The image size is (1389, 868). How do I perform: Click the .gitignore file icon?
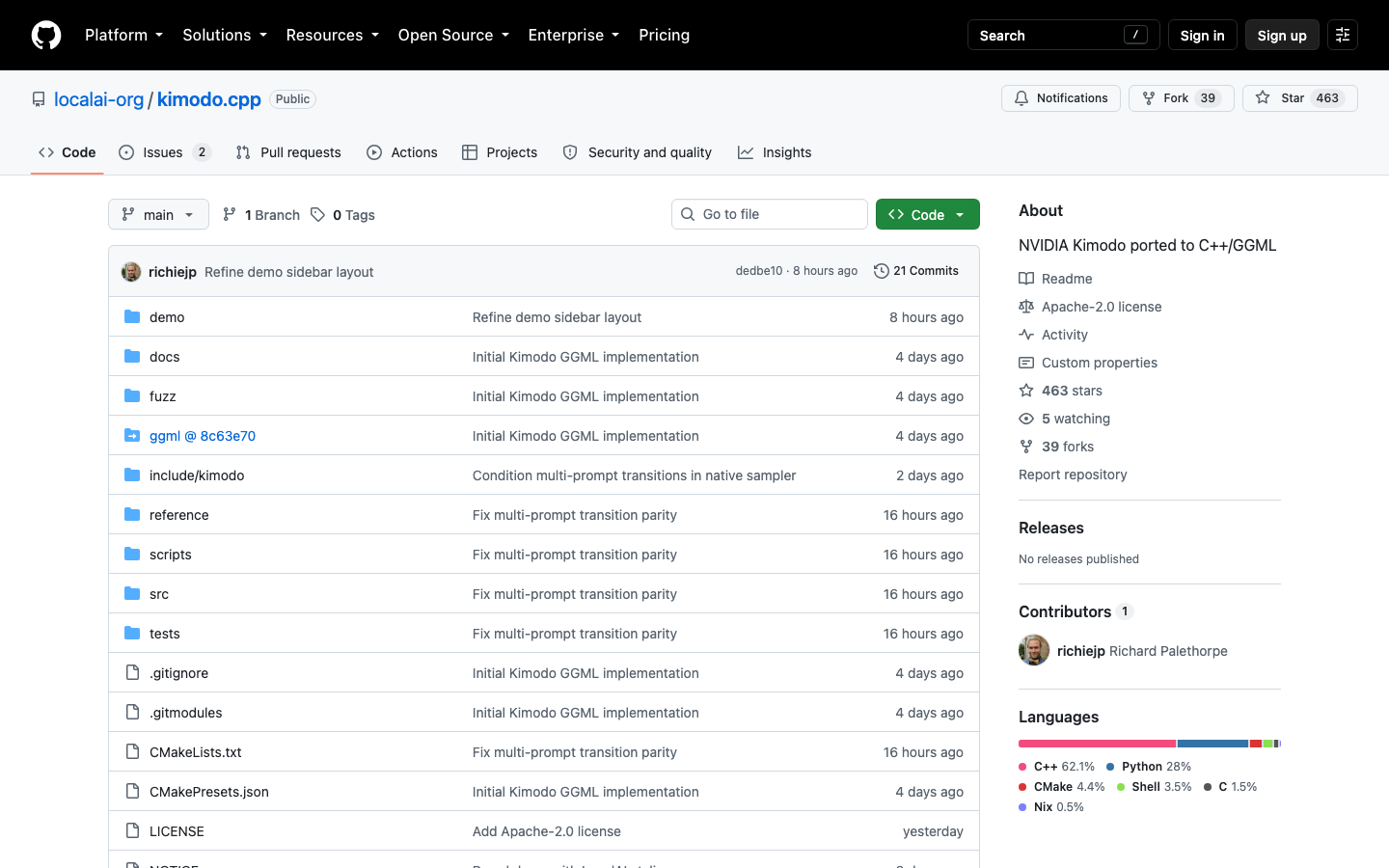click(x=132, y=672)
